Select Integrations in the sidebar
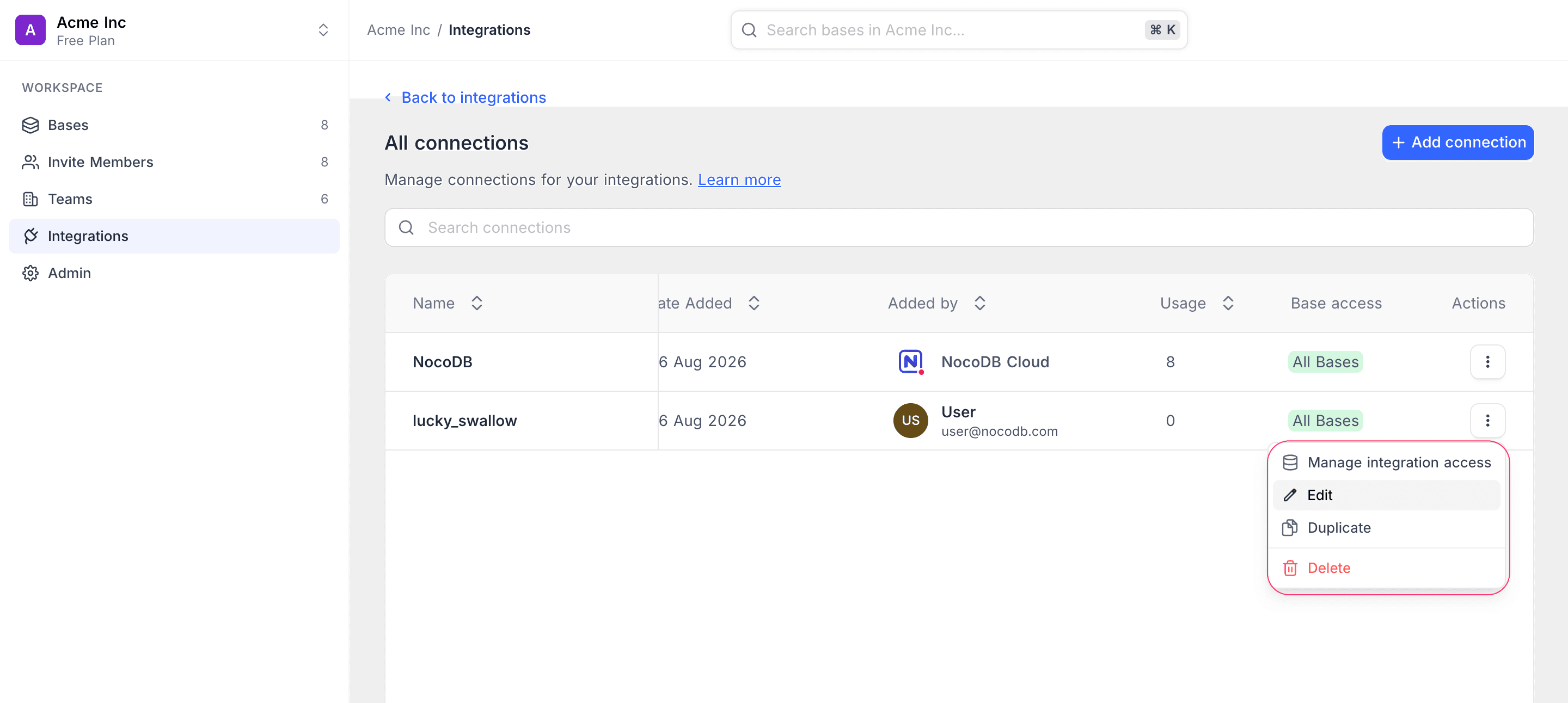Screen dimensions: 1568x703 pyautogui.click(x=174, y=236)
